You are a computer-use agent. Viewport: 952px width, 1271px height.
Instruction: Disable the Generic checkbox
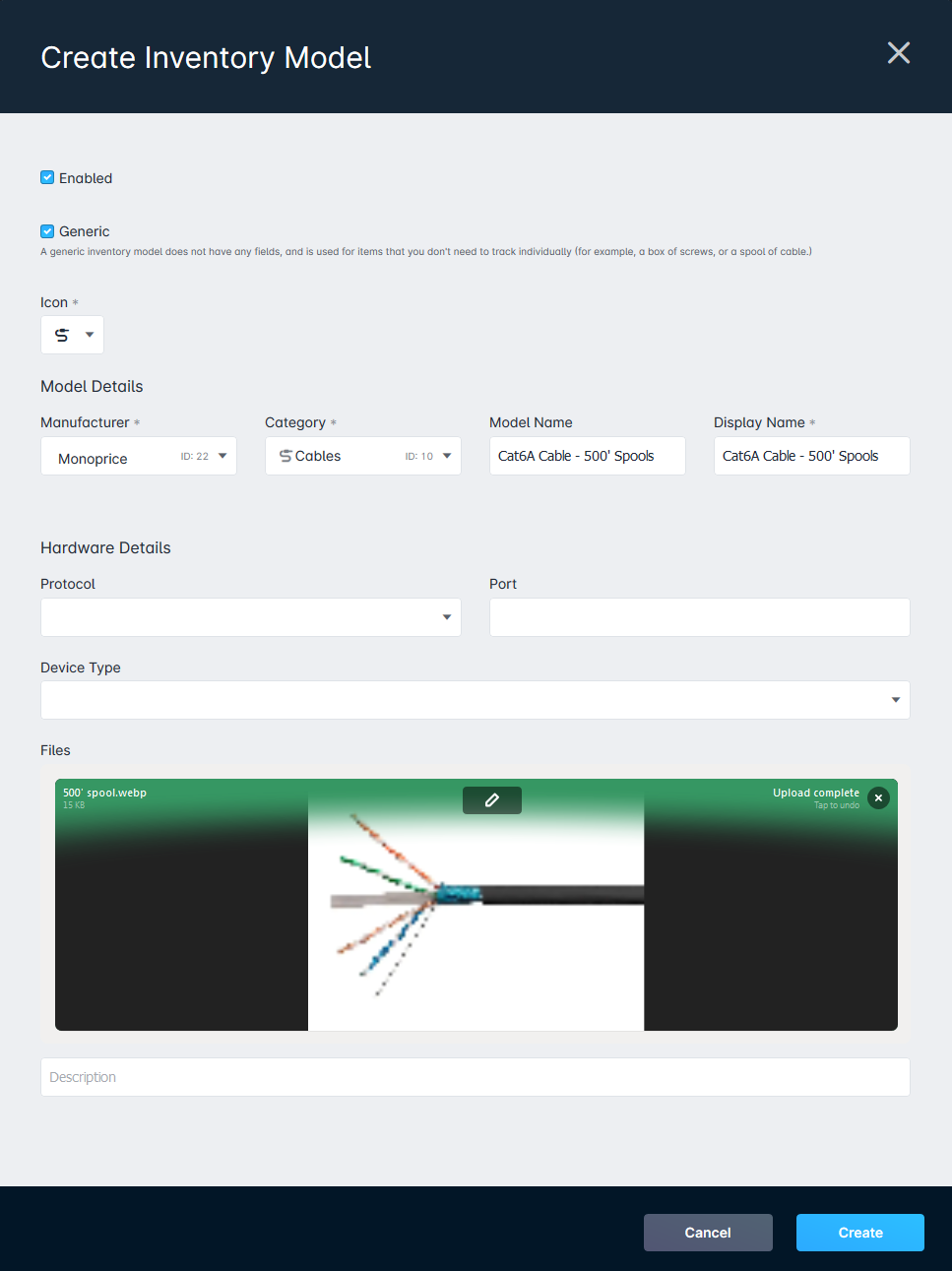click(46, 230)
